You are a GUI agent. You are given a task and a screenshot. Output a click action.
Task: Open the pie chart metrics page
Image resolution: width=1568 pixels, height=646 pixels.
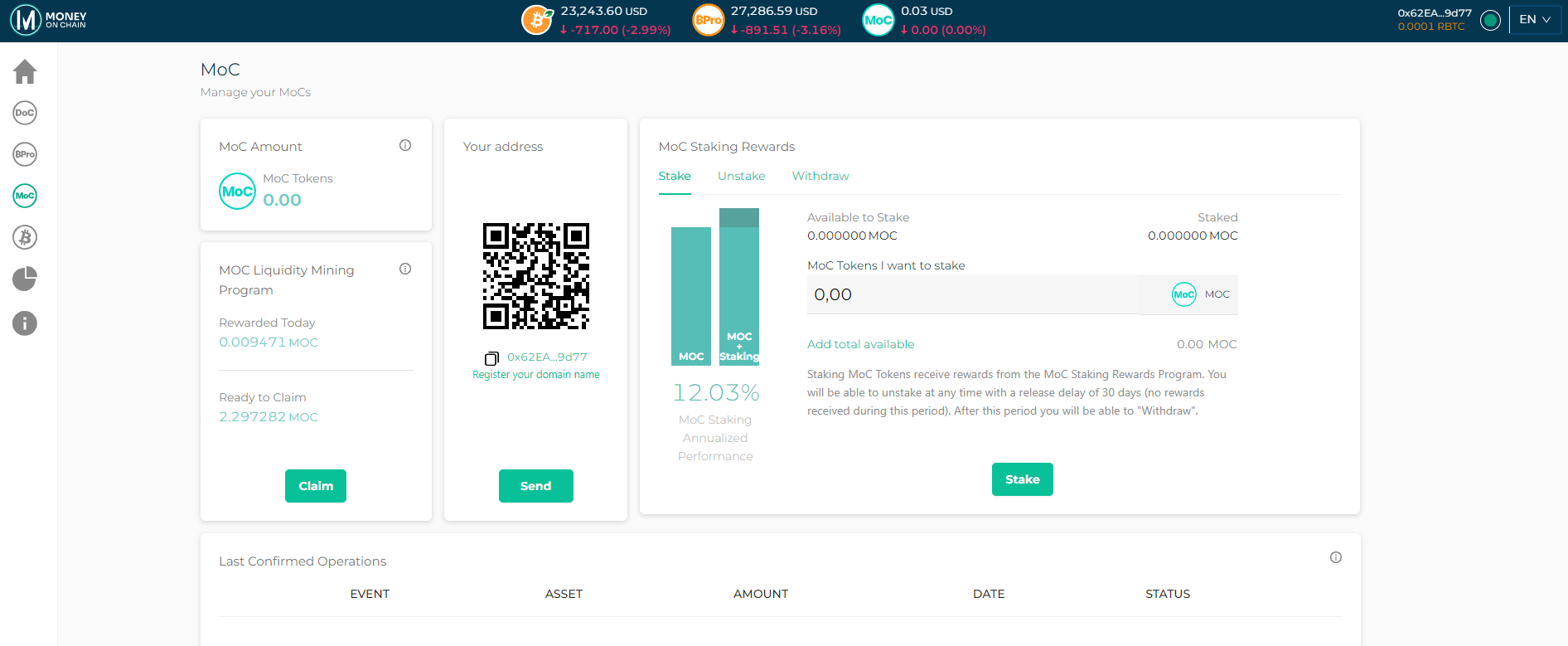25,279
